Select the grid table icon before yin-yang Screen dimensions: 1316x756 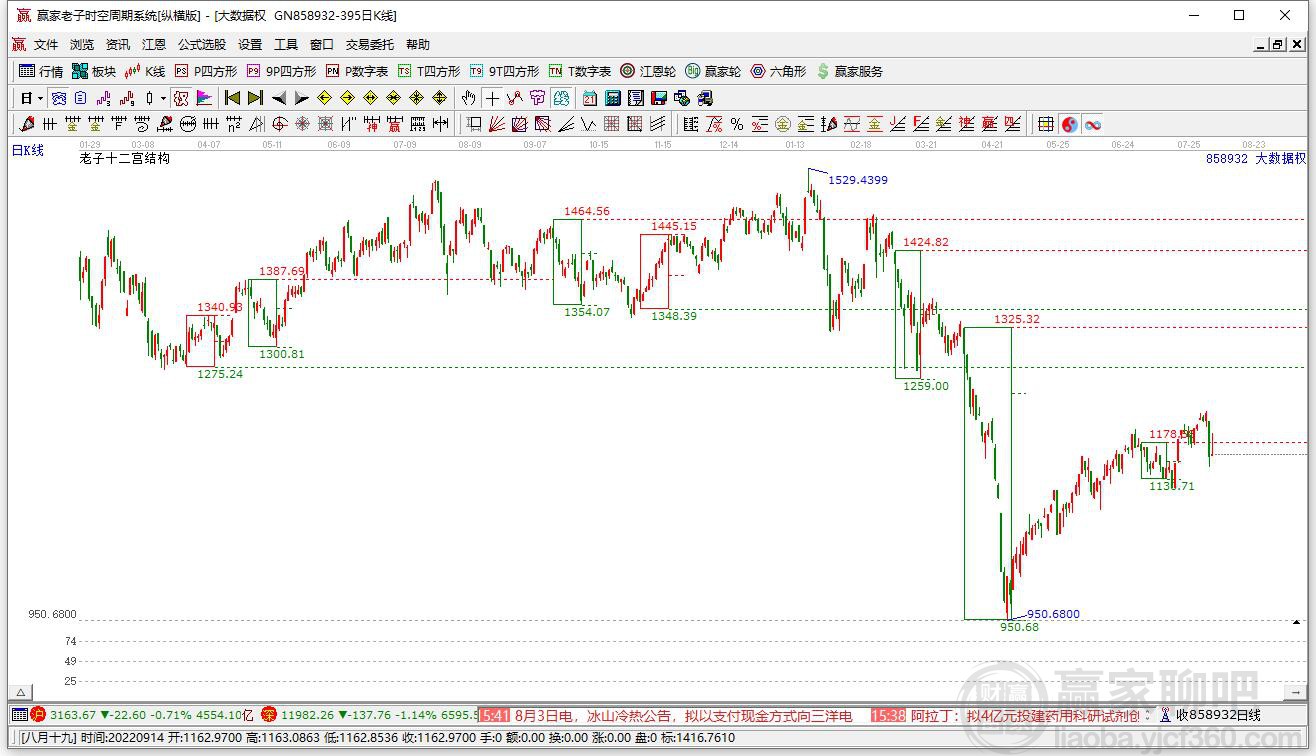pos(1046,124)
